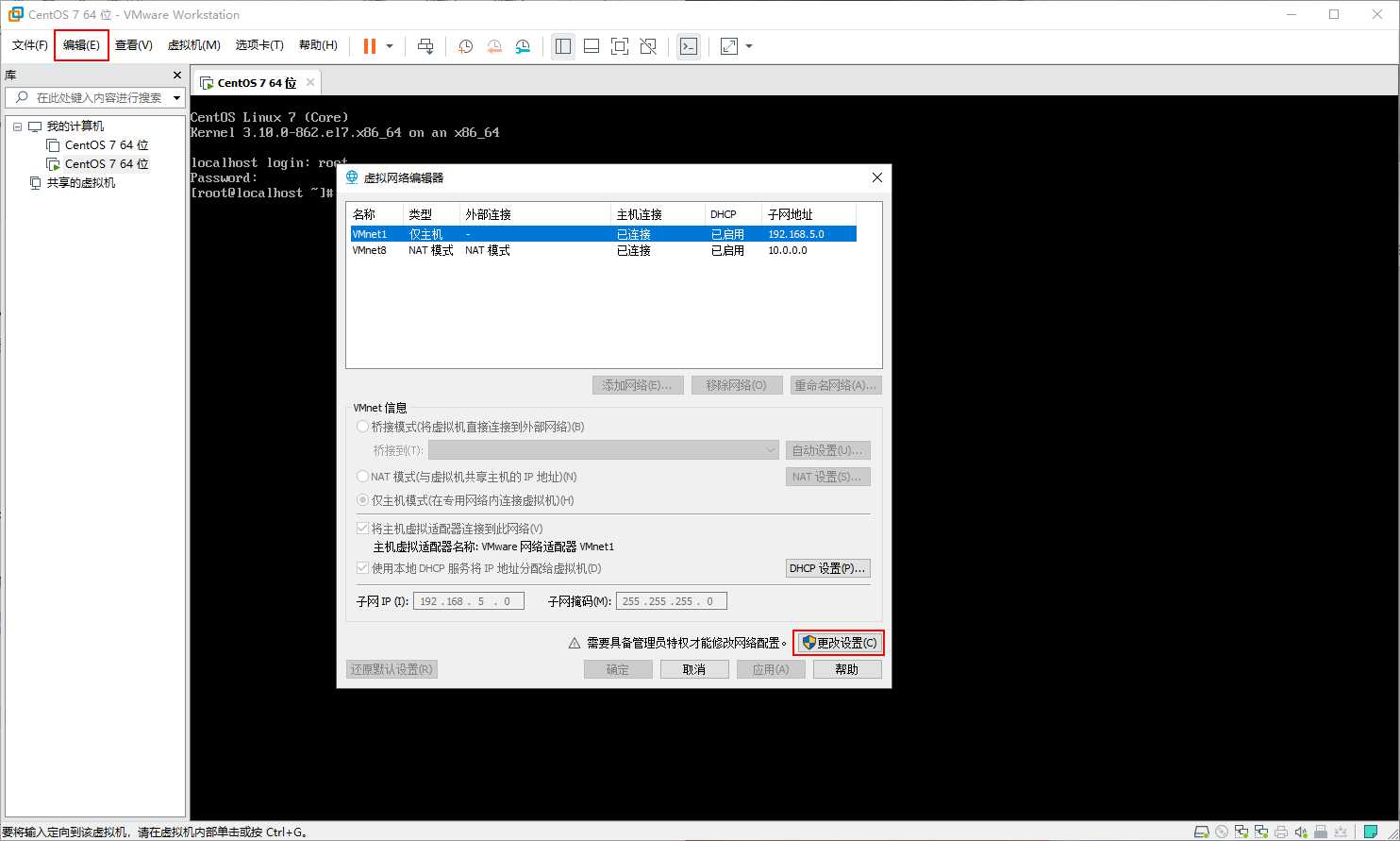Click the hard disk status bar icon
Image resolution: width=1400 pixels, height=841 pixels.
click(x=1202, y=832)
